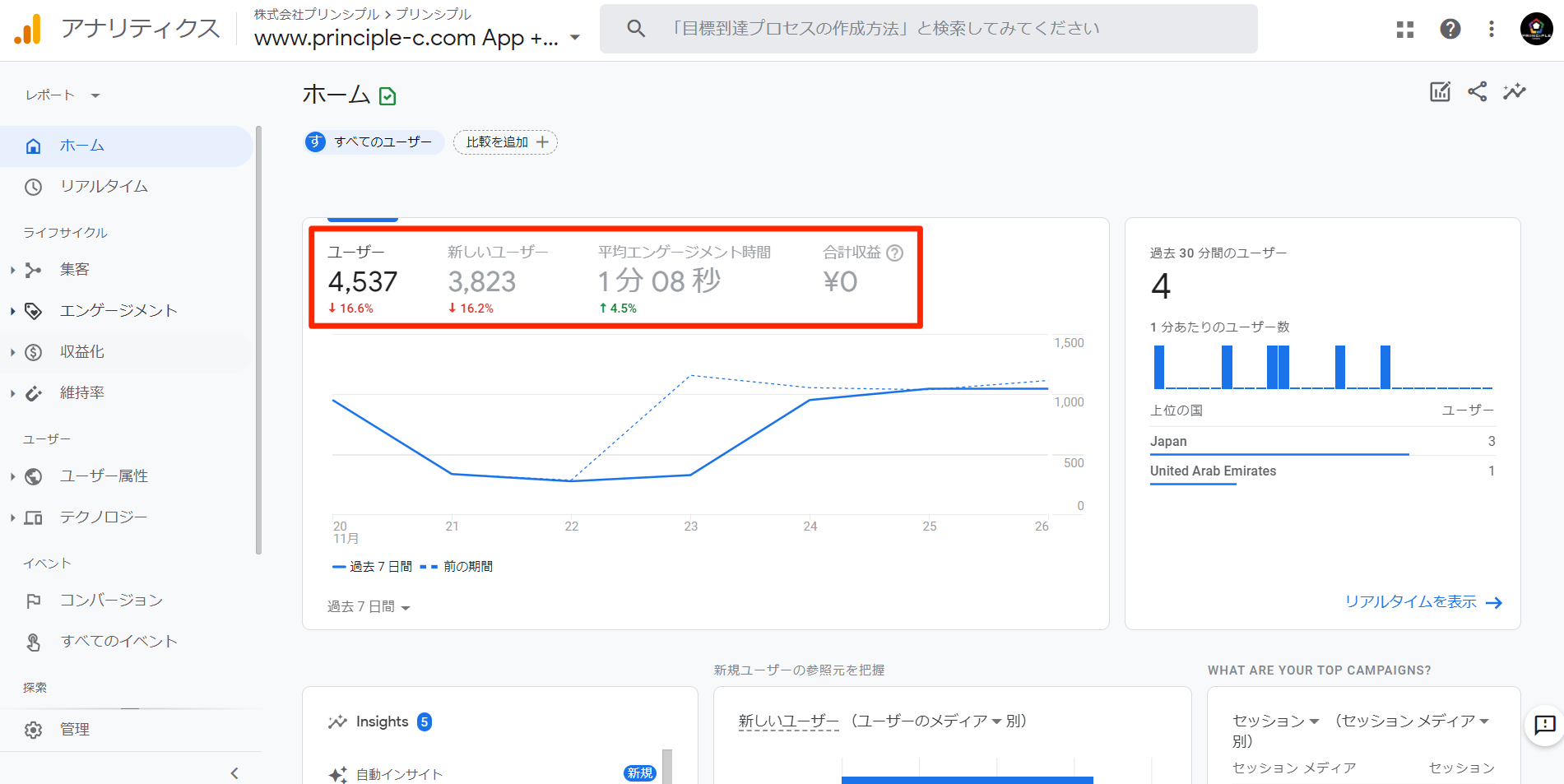Collapse the sidebar with the chevron arrow
1564x784 pixels.
[x=234, y=772]
